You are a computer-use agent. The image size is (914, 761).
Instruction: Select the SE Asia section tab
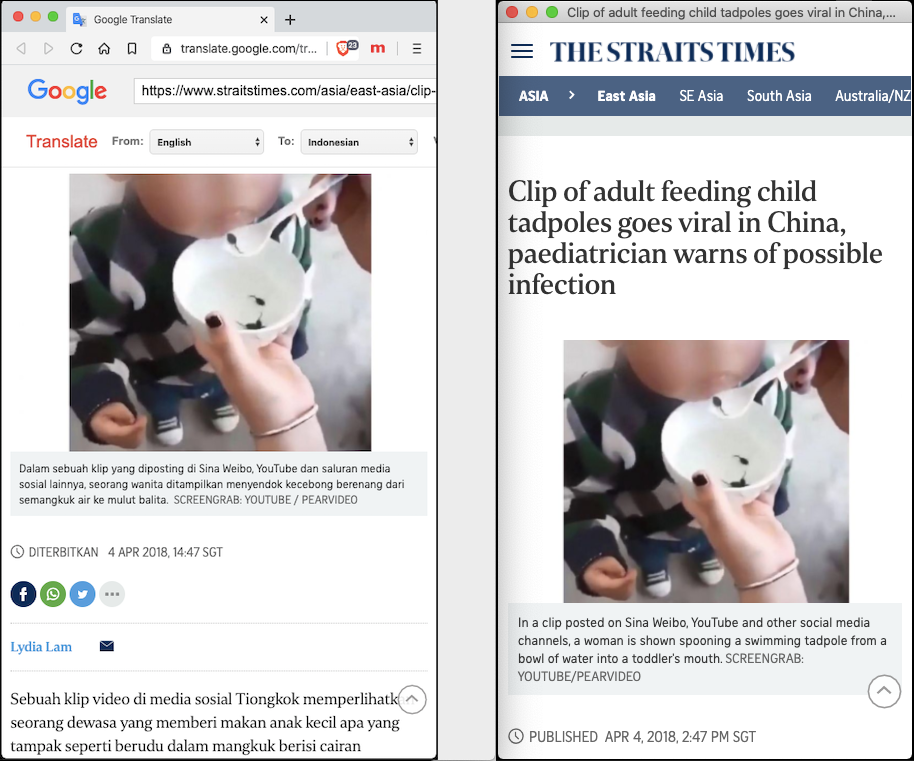point(701,96)
